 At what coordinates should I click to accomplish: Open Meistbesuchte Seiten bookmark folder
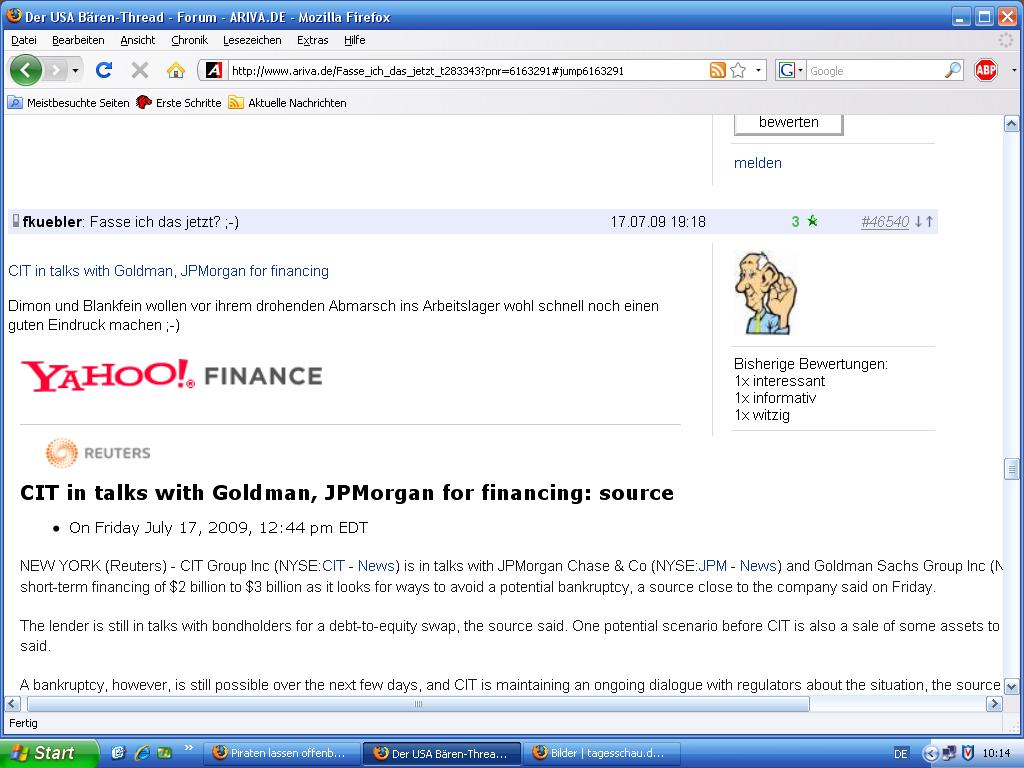click(x=69, y=103)
